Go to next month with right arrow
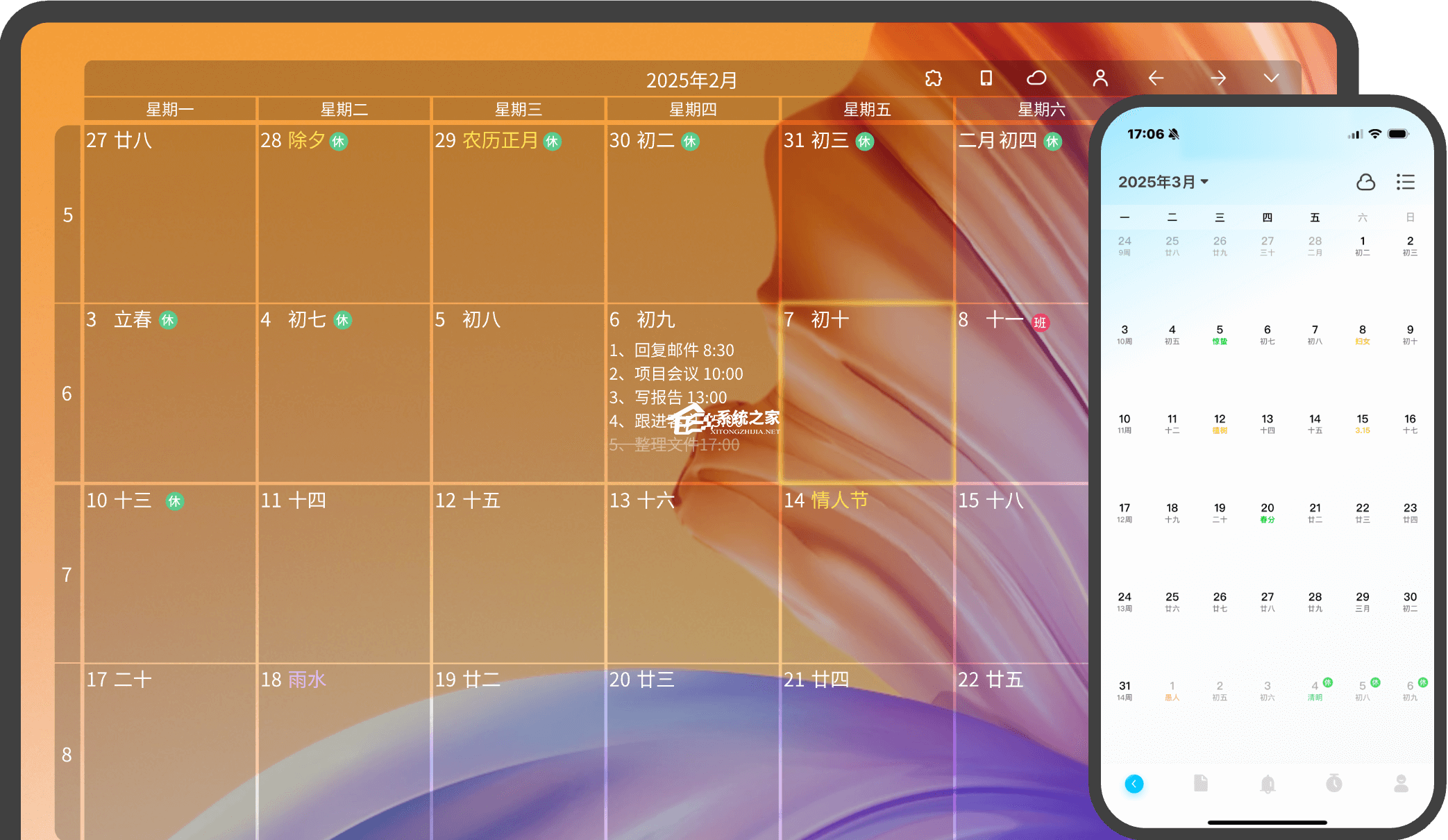 tap(1218, 78)
